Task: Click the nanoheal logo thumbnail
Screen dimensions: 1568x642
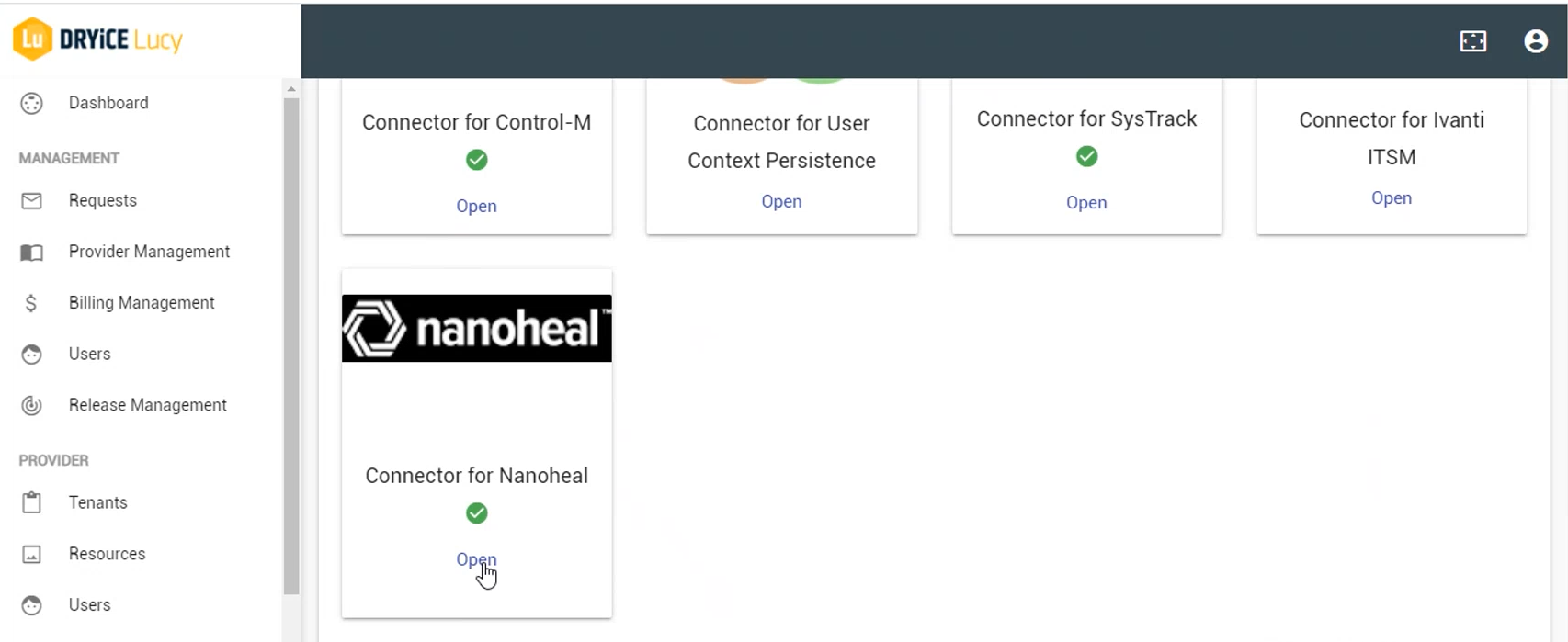Action: coord(476,328)
